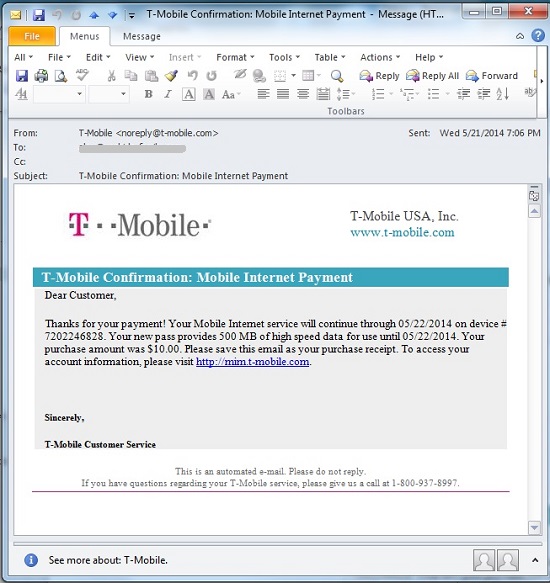550x583 pixels.
Task: Open the Format menu dropdown
Action: coord(235,57)
